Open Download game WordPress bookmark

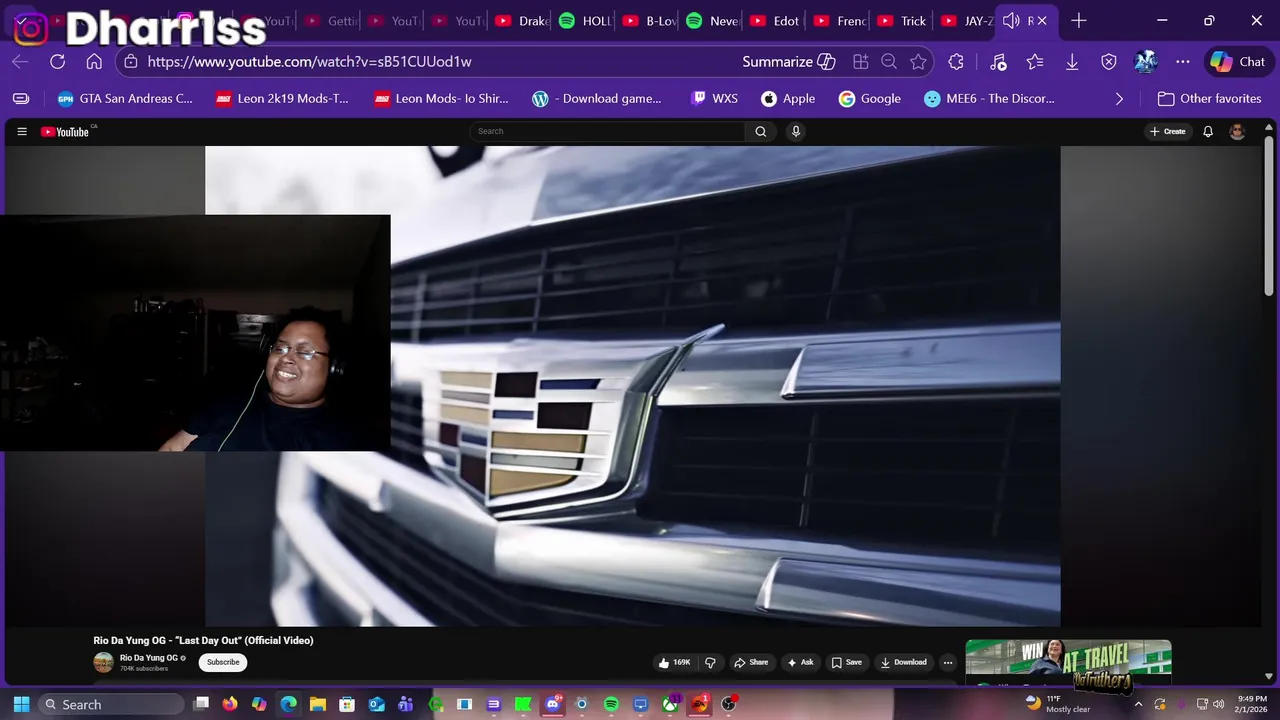(597, 99)
